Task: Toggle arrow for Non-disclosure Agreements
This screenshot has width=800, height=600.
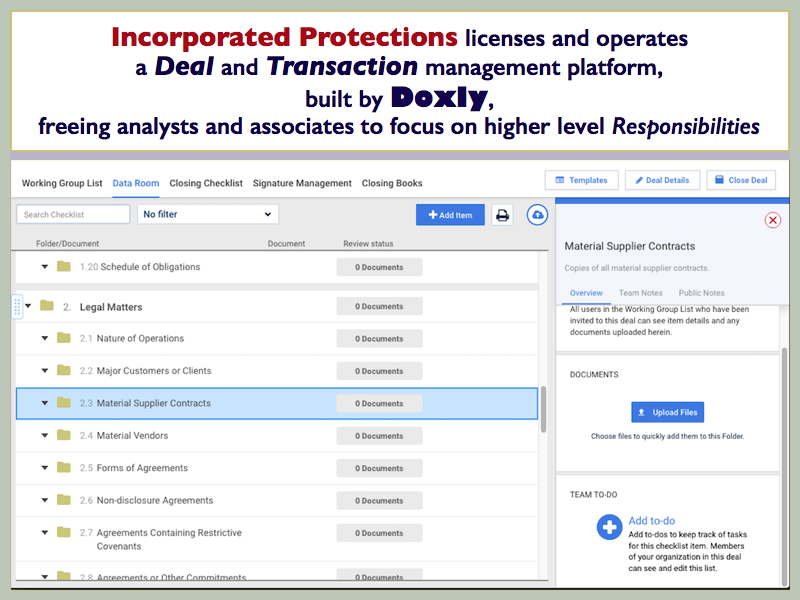Action: (45, 500)
